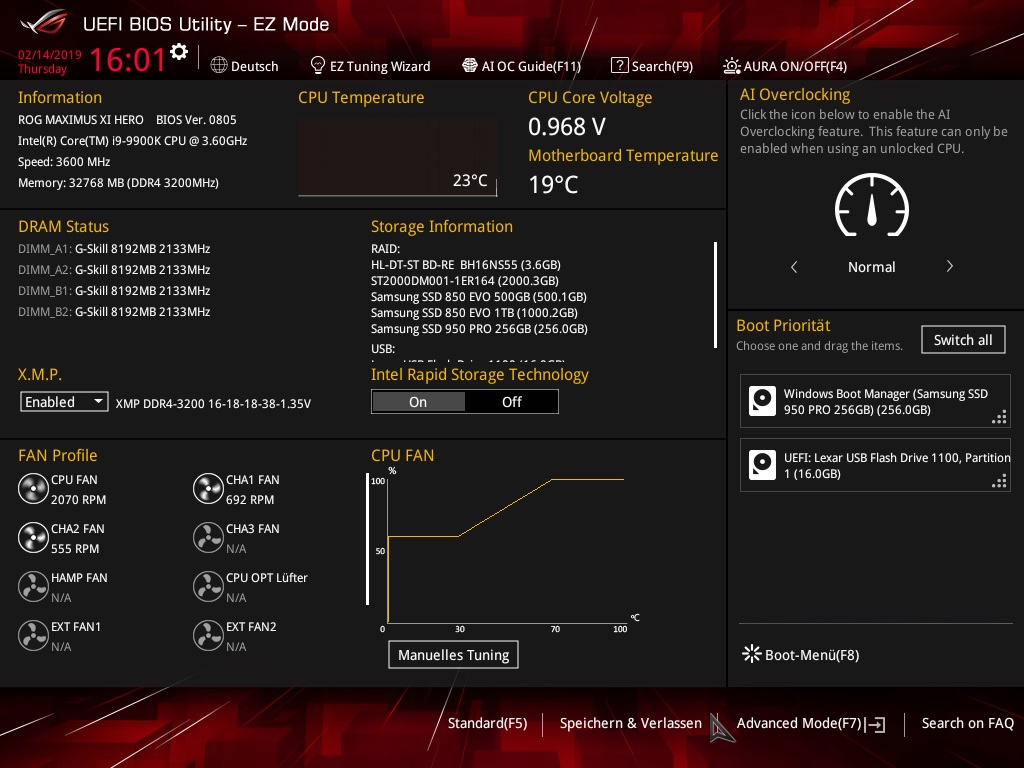Viewport: 1024px width, 768px height.
Task: Grab the Lexar USB entry drag handle
Action: pyautogui.click(x=999, y=481)
